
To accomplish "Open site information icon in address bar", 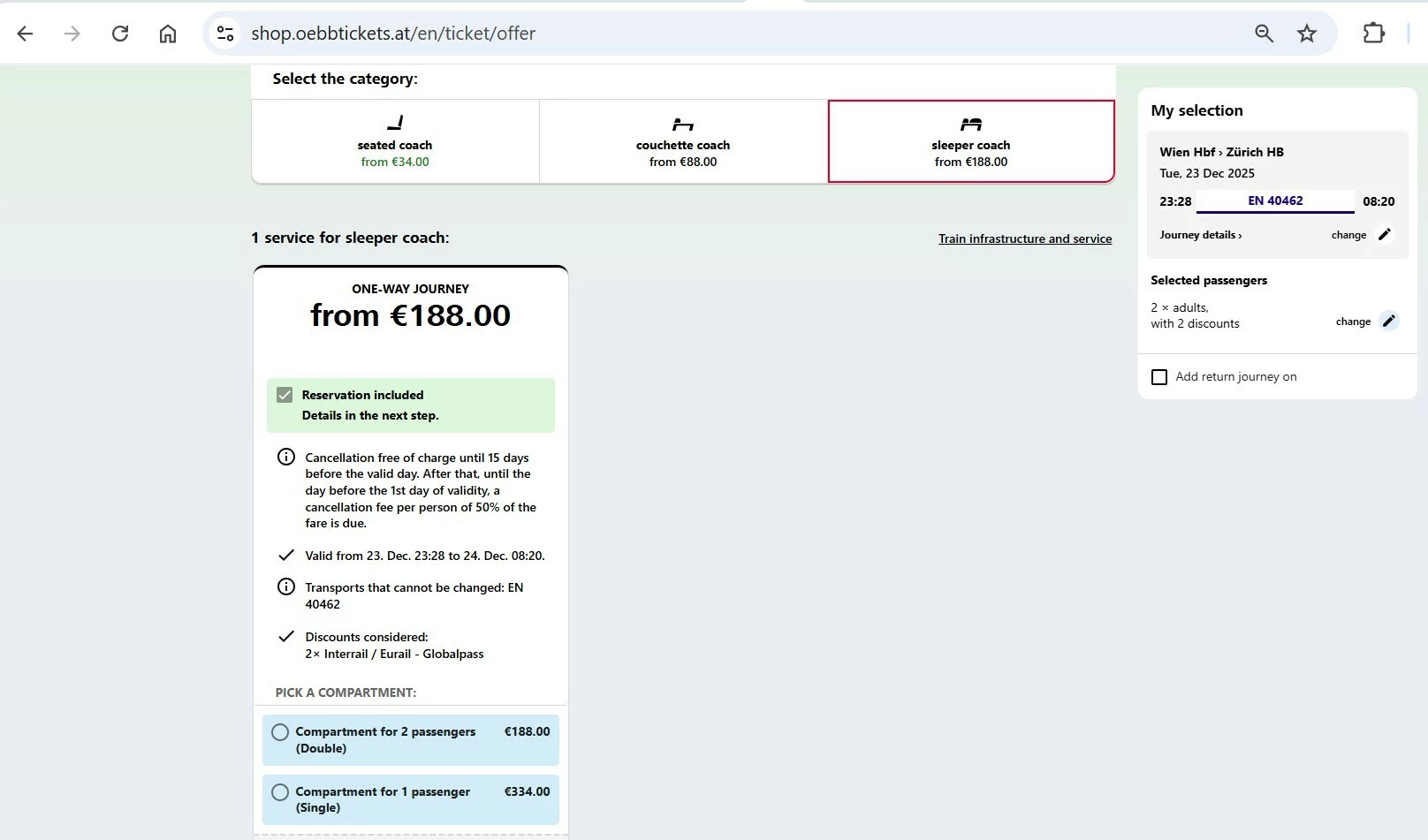I will [225, 34].
